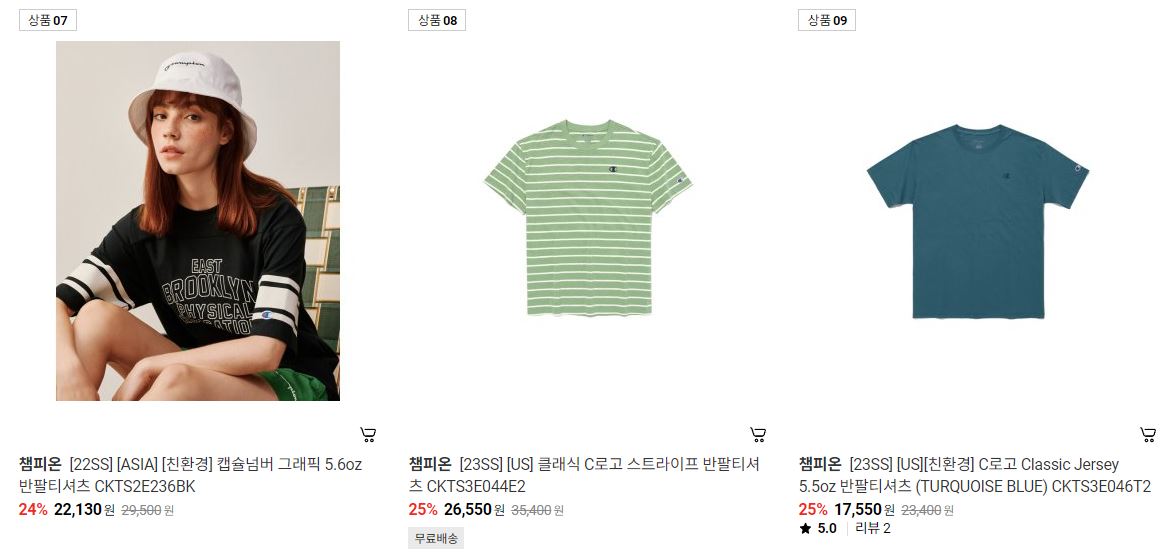Viewport: 1176px width, 558px height.
Task: Click the 상품 08 label badge
Action: click(437, 20)
